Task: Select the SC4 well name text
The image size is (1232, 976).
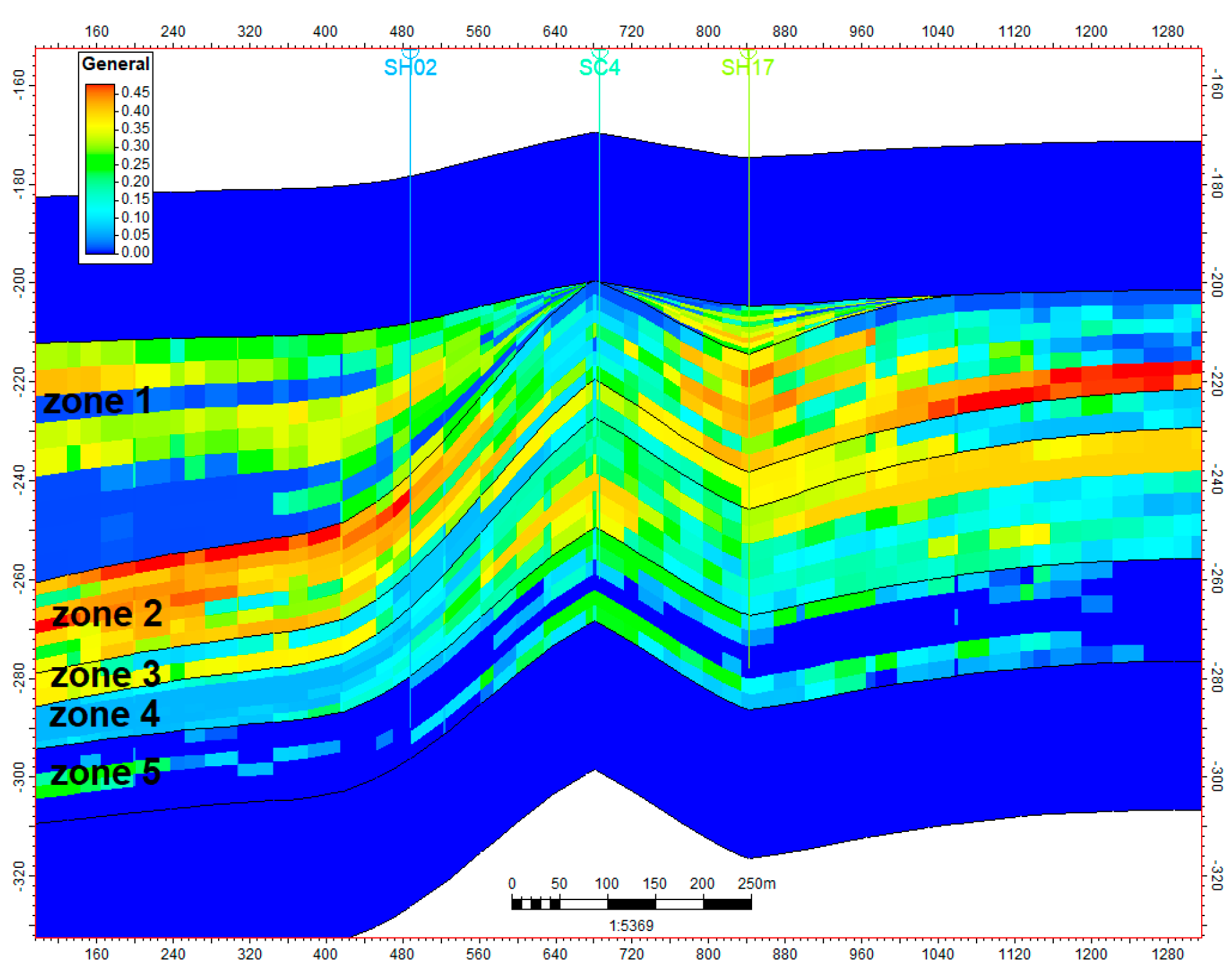Action: 599,68
